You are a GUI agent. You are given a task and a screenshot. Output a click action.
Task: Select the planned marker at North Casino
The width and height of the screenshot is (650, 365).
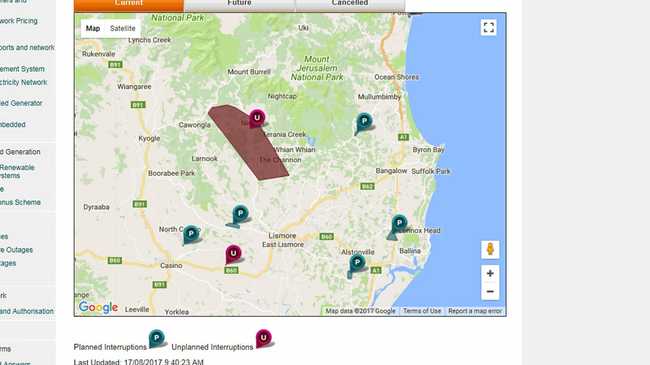(191, 235)
